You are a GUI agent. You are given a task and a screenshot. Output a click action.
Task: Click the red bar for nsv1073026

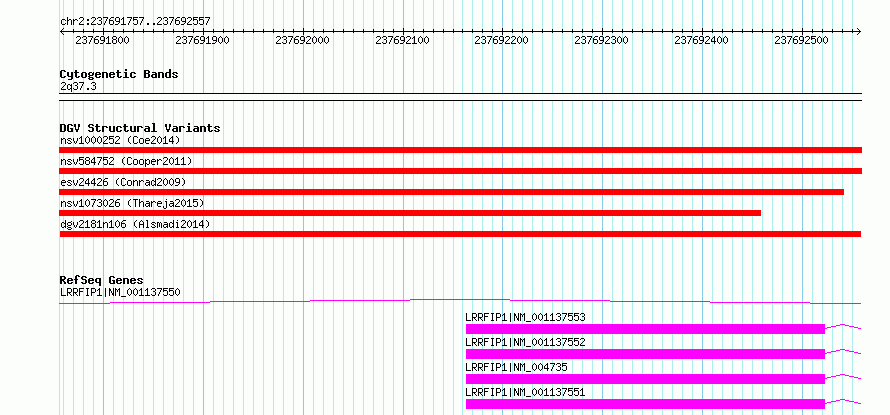(x=410, y=213)
